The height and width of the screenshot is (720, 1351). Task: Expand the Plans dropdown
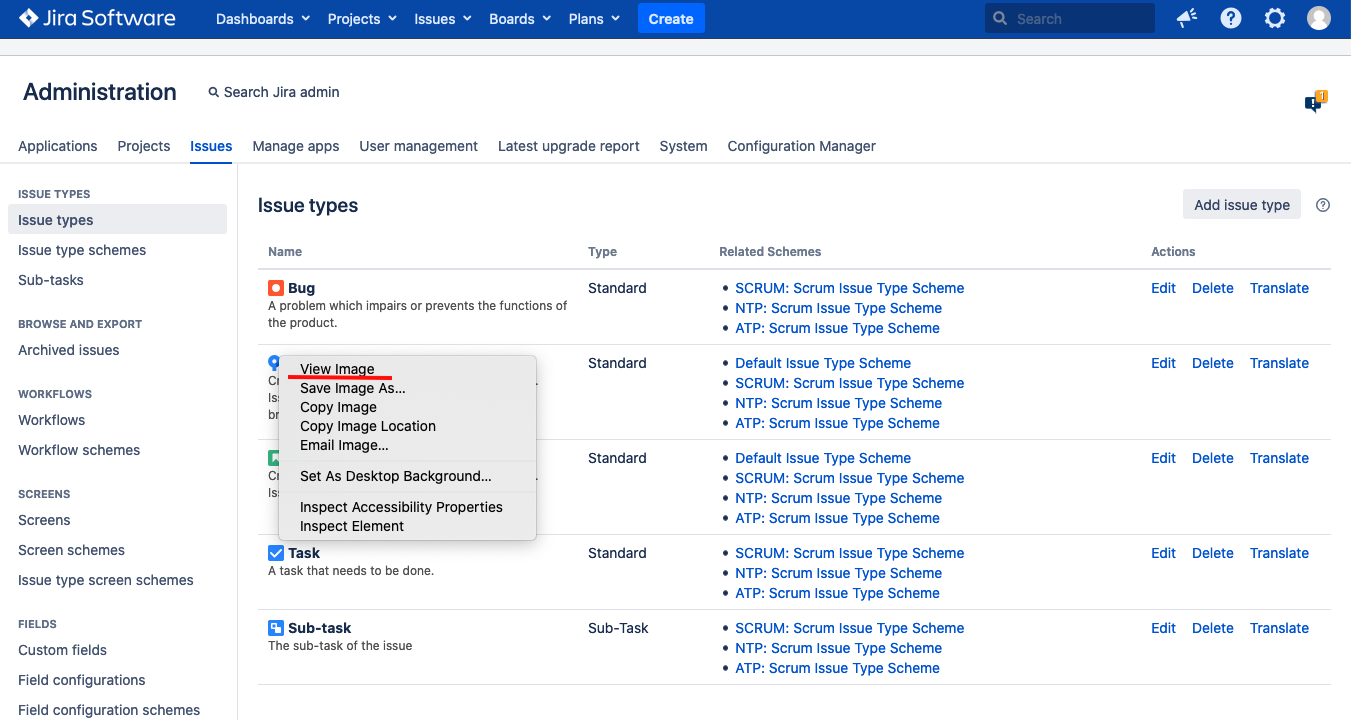pyautogui.click(x=594, y=19)
